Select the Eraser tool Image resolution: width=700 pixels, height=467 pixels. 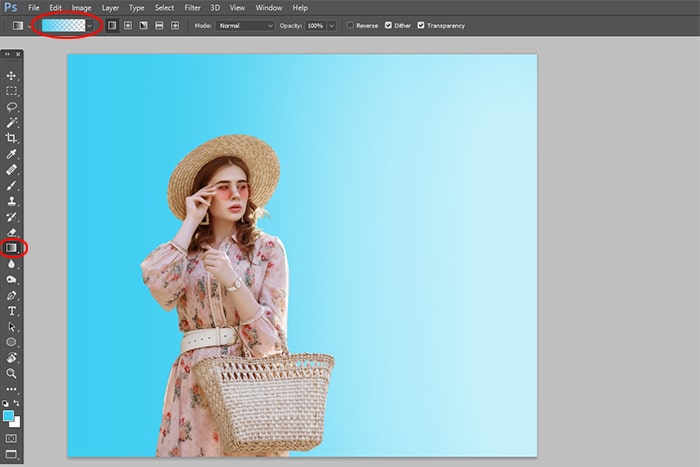click(12, 232)
